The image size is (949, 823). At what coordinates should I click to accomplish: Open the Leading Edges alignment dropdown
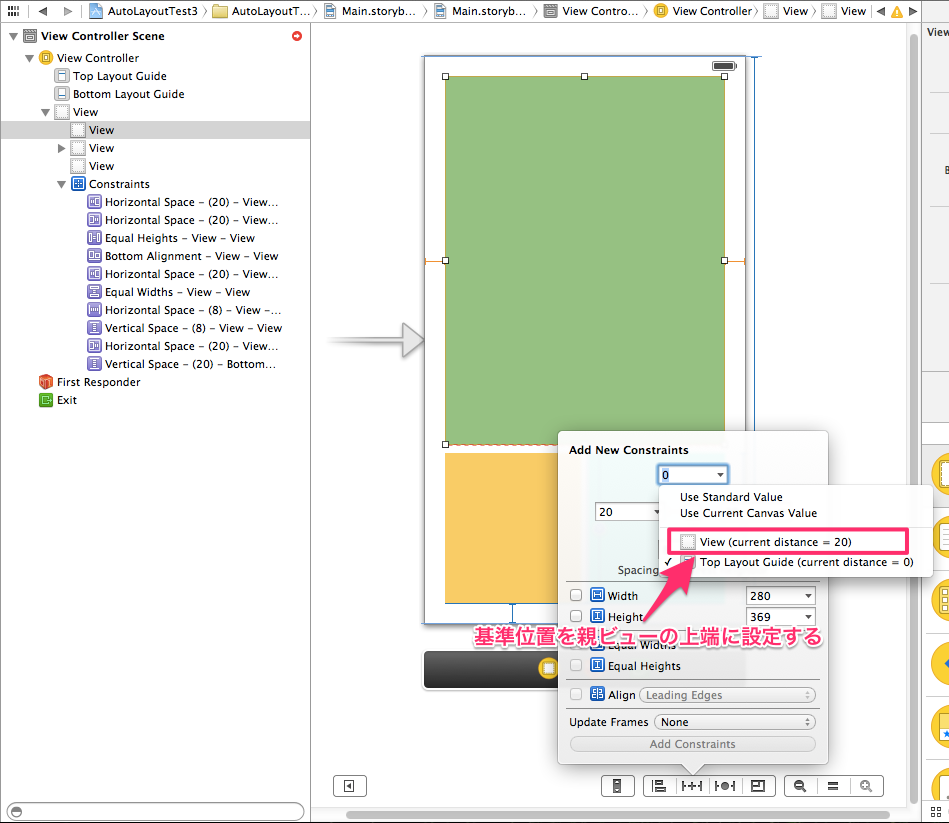[x=727, y=694]
